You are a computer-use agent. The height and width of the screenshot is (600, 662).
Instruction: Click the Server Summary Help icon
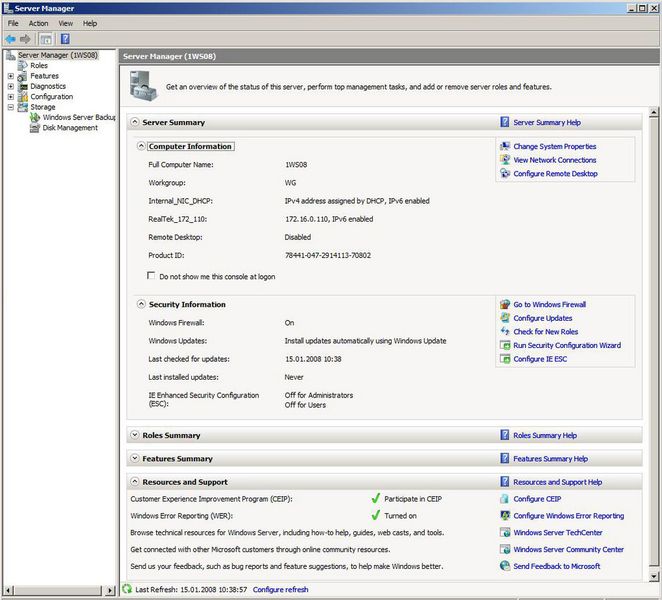(505, 122)
